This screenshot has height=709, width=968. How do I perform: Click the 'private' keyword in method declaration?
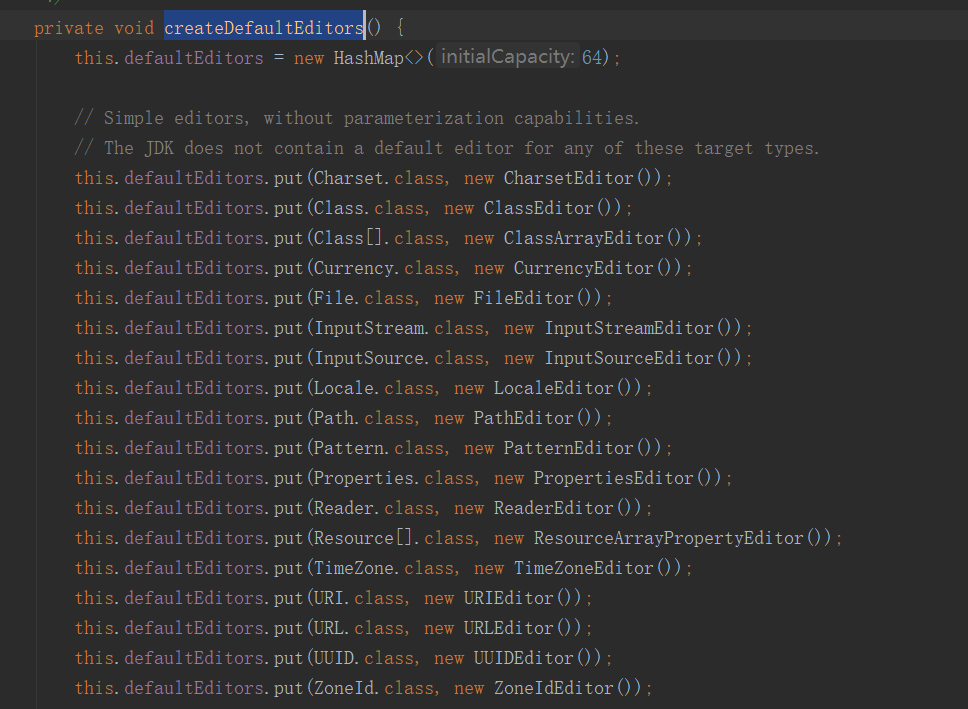[x=69, y=28]
